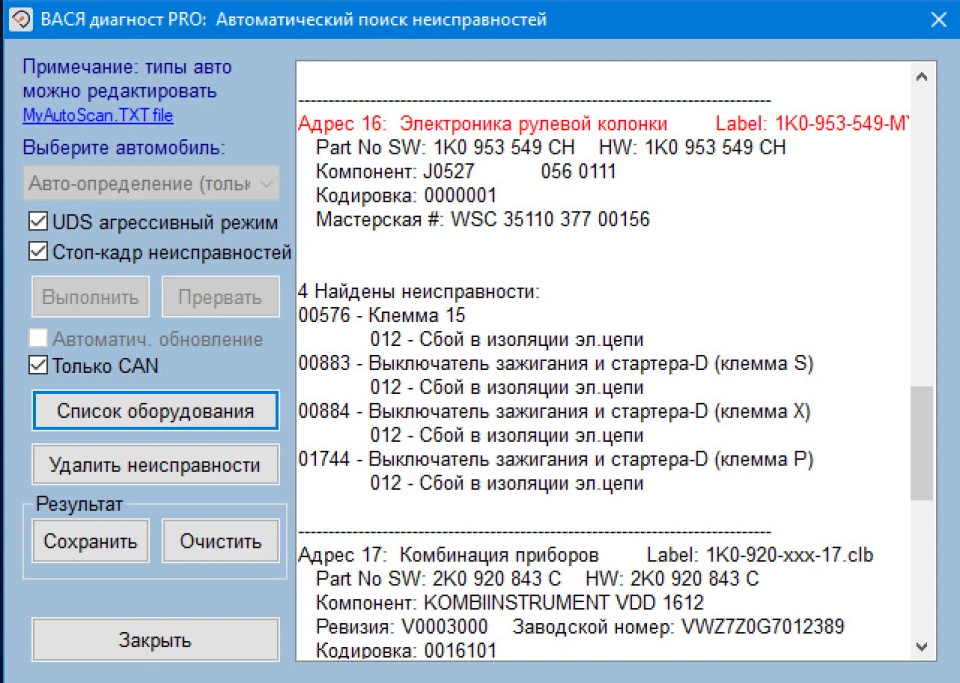This screenshot has width=960, height=683.
Task: Click 012 - Сбой в изоляции under 01744
Action: [507, 483]
